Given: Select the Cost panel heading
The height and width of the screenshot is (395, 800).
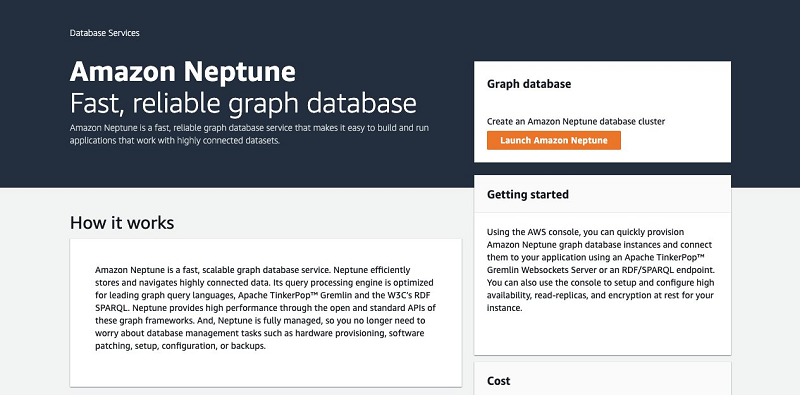Looking at the screenshot, I should point(498,381).
